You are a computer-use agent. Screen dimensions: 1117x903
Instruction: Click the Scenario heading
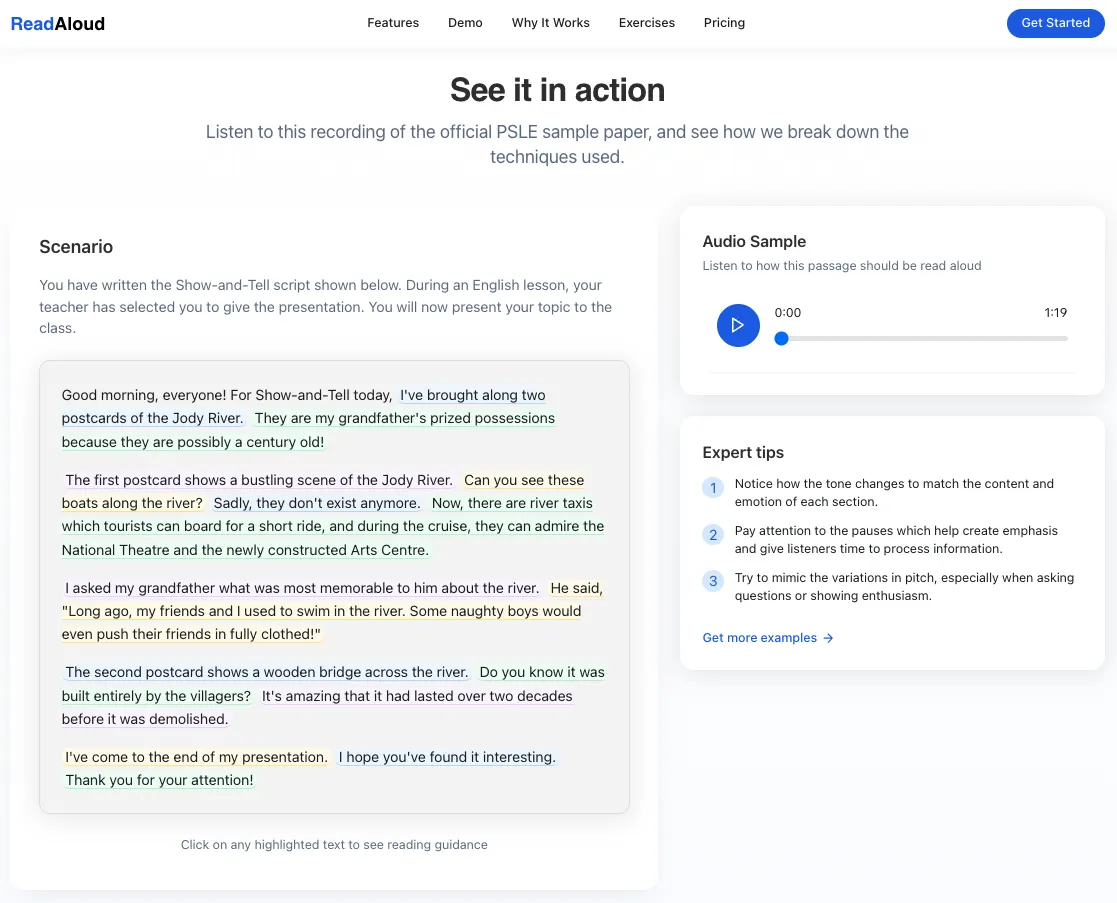tap(76, 246)
